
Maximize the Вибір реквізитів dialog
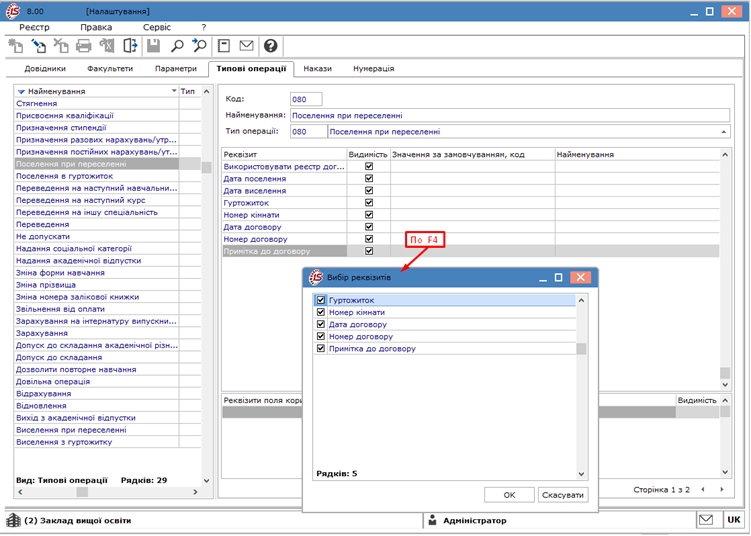[x=558, y=277]
